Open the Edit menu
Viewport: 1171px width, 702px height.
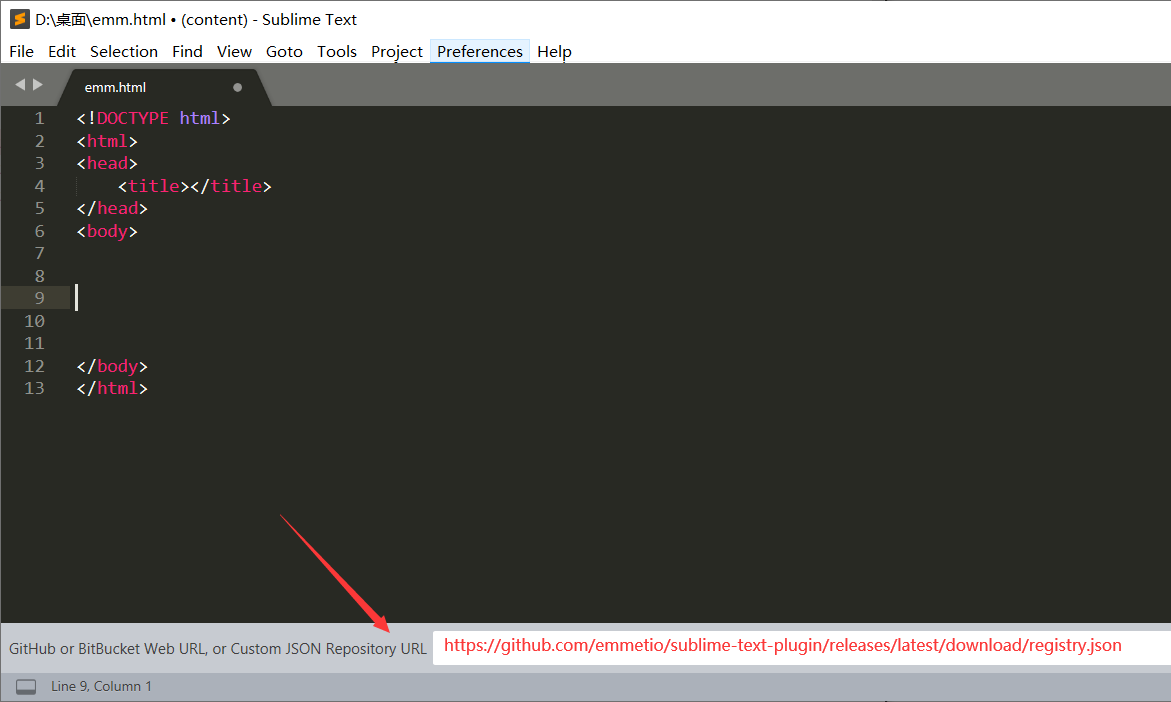click(61, 51)
